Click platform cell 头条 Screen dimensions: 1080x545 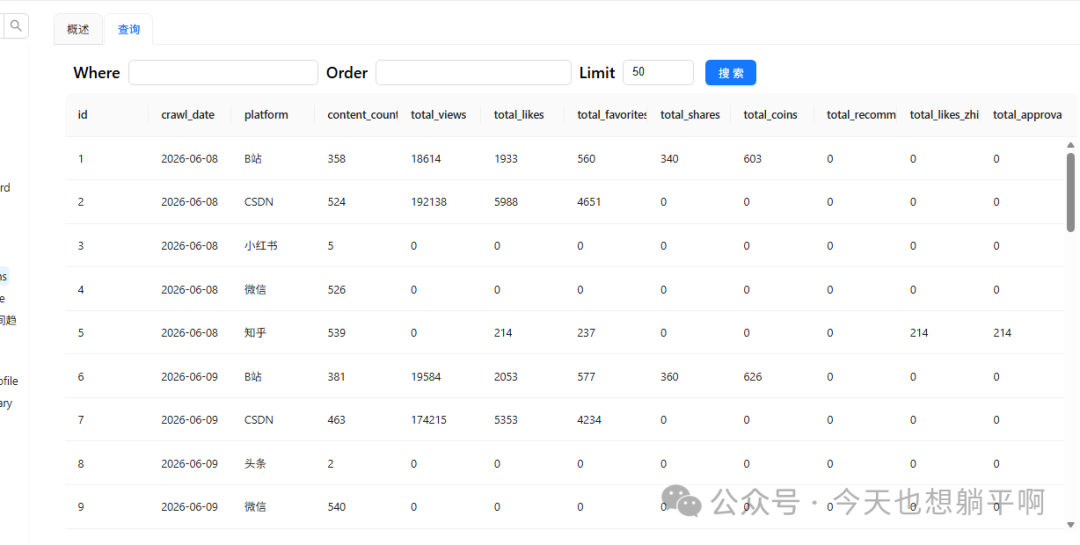256,464
